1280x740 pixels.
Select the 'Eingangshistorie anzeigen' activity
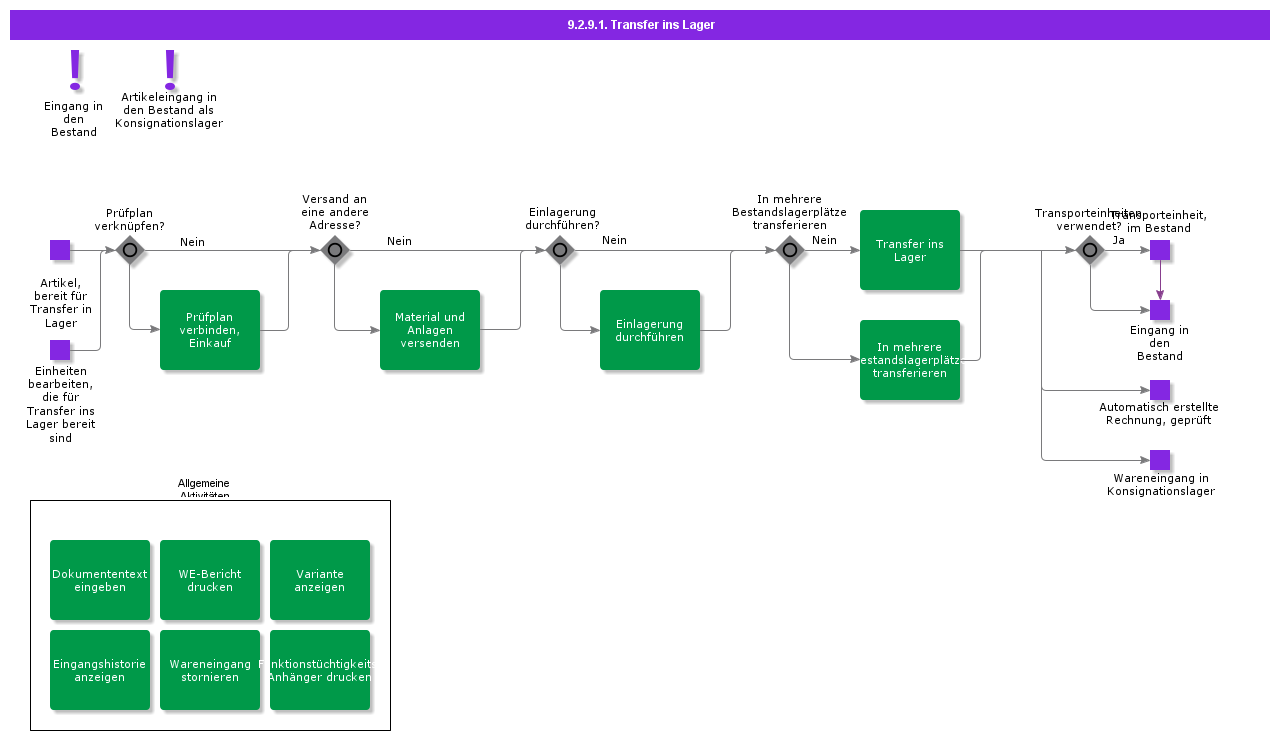pos(100,670)
